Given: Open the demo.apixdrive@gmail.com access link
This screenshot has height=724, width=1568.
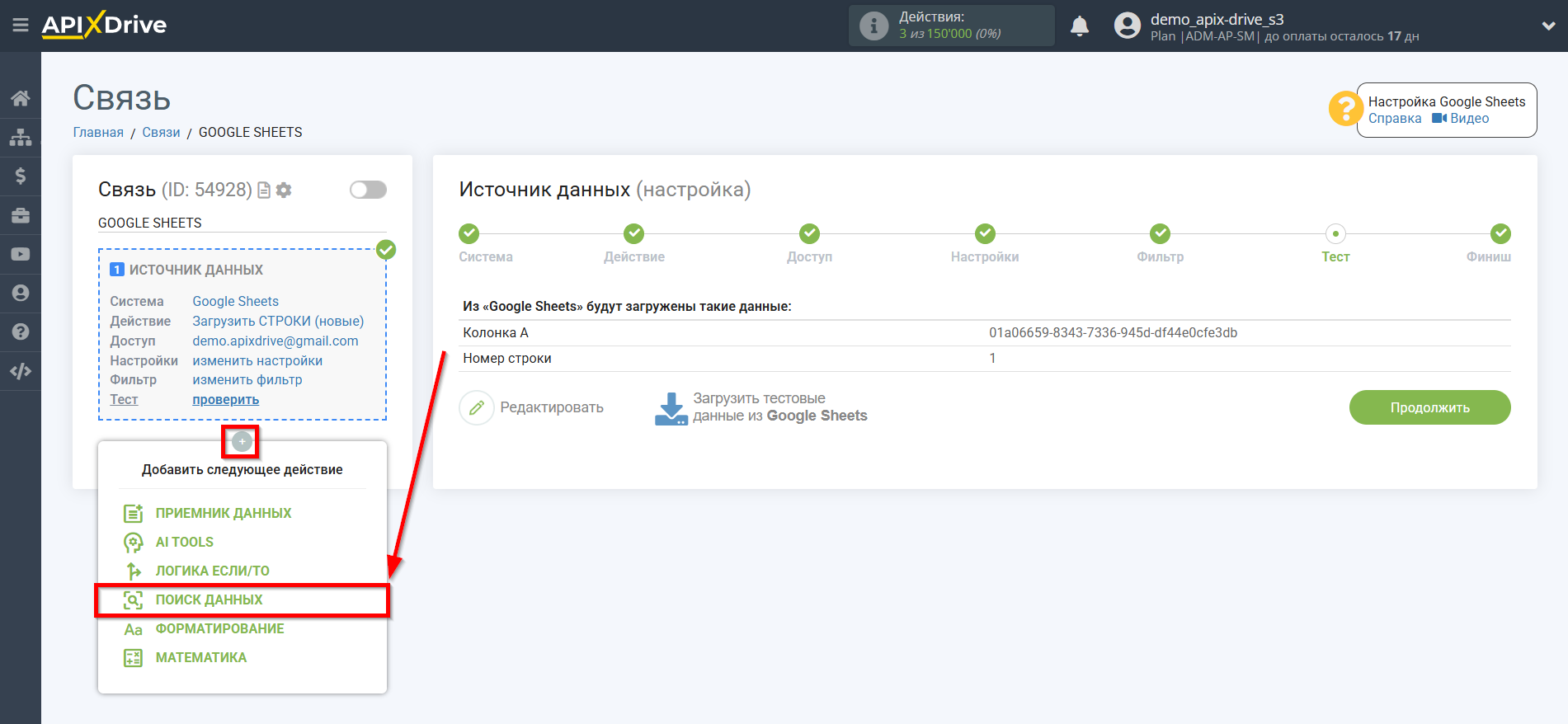Looking at the screenshot, I should coord(275,341).
